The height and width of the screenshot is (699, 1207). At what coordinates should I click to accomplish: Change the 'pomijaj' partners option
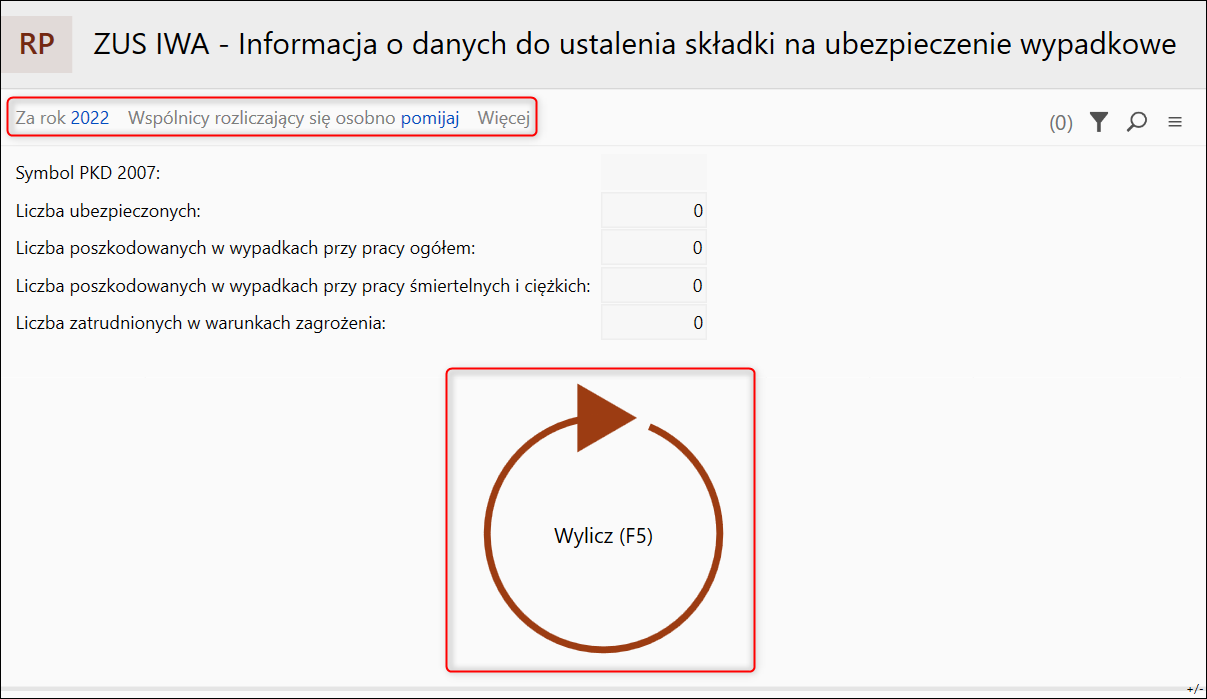[430, 118]
